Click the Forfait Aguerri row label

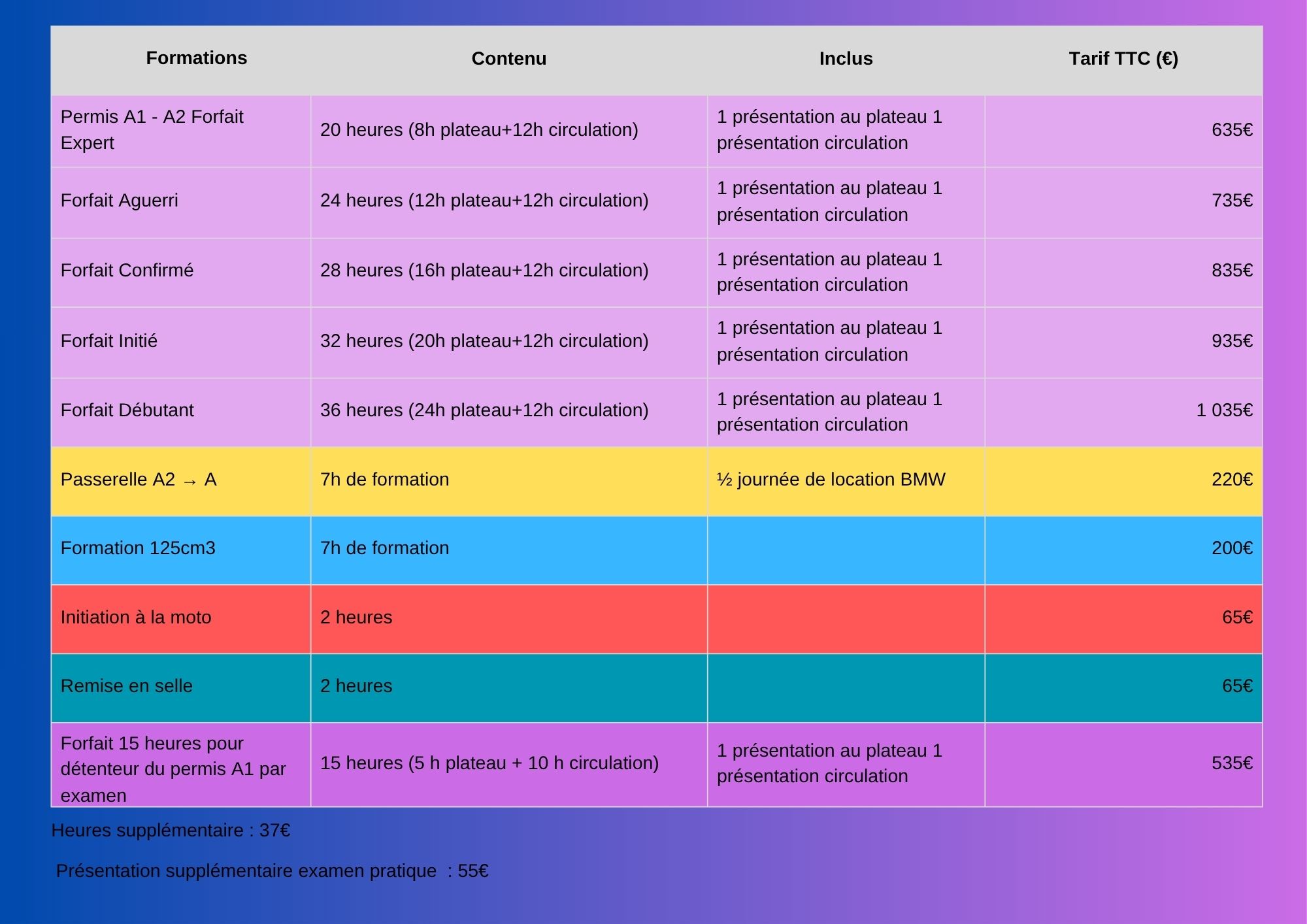tap(120, 201)
